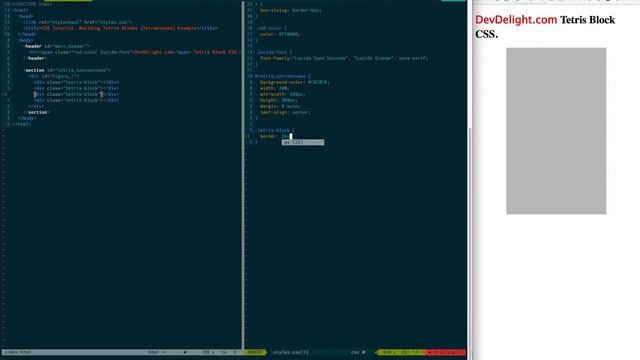Click the red trailing warning segment in status line
This screenshot has height=360, width=640.
(446, 352)
